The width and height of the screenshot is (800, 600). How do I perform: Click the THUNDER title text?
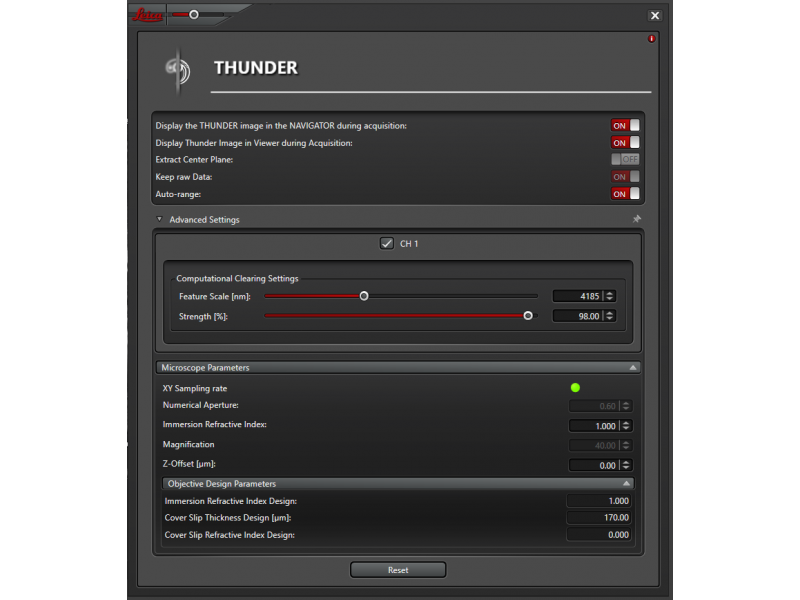256,68
